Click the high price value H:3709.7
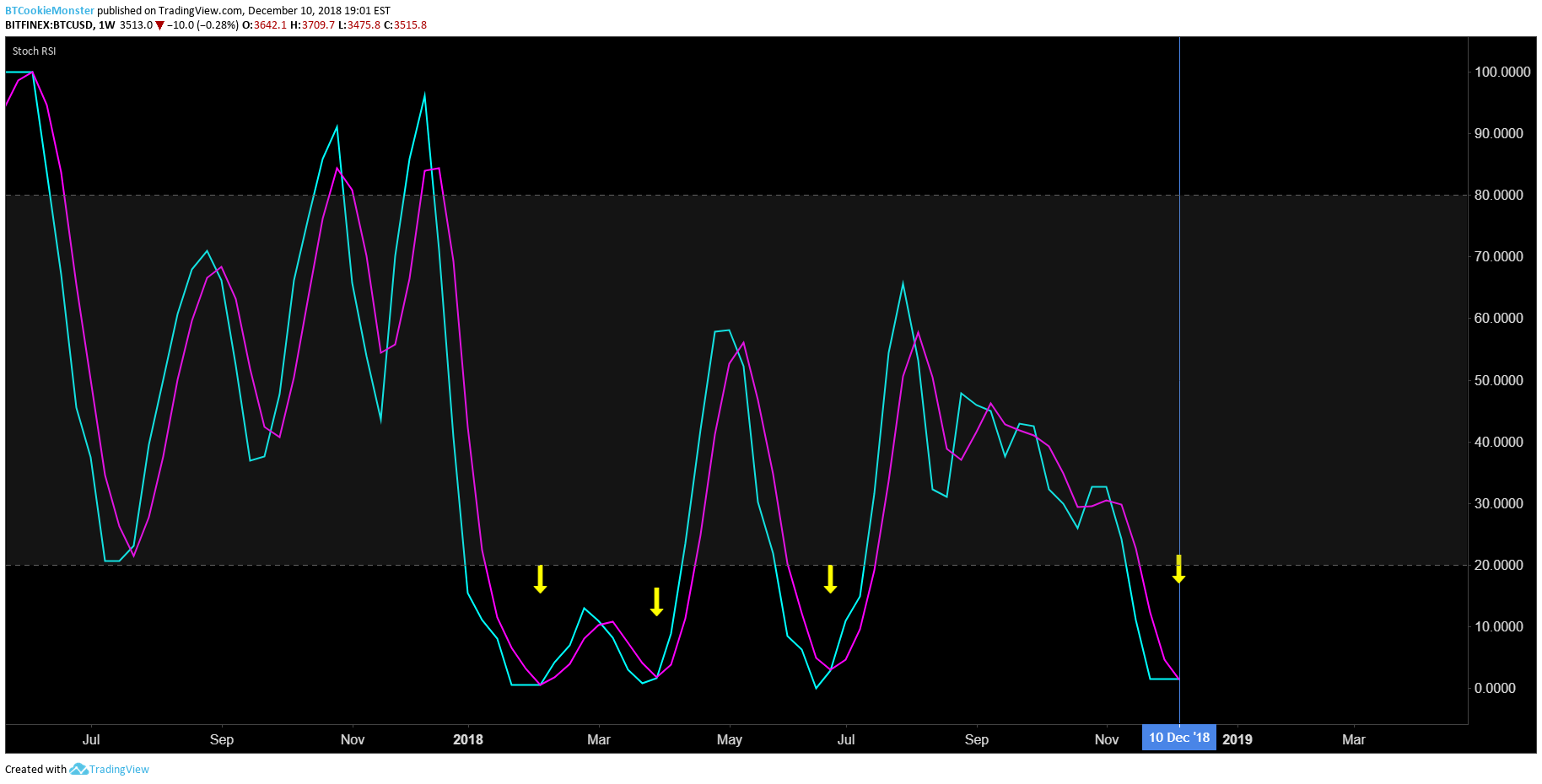Viewport: 1542px width, 784px height. [312, 25]
